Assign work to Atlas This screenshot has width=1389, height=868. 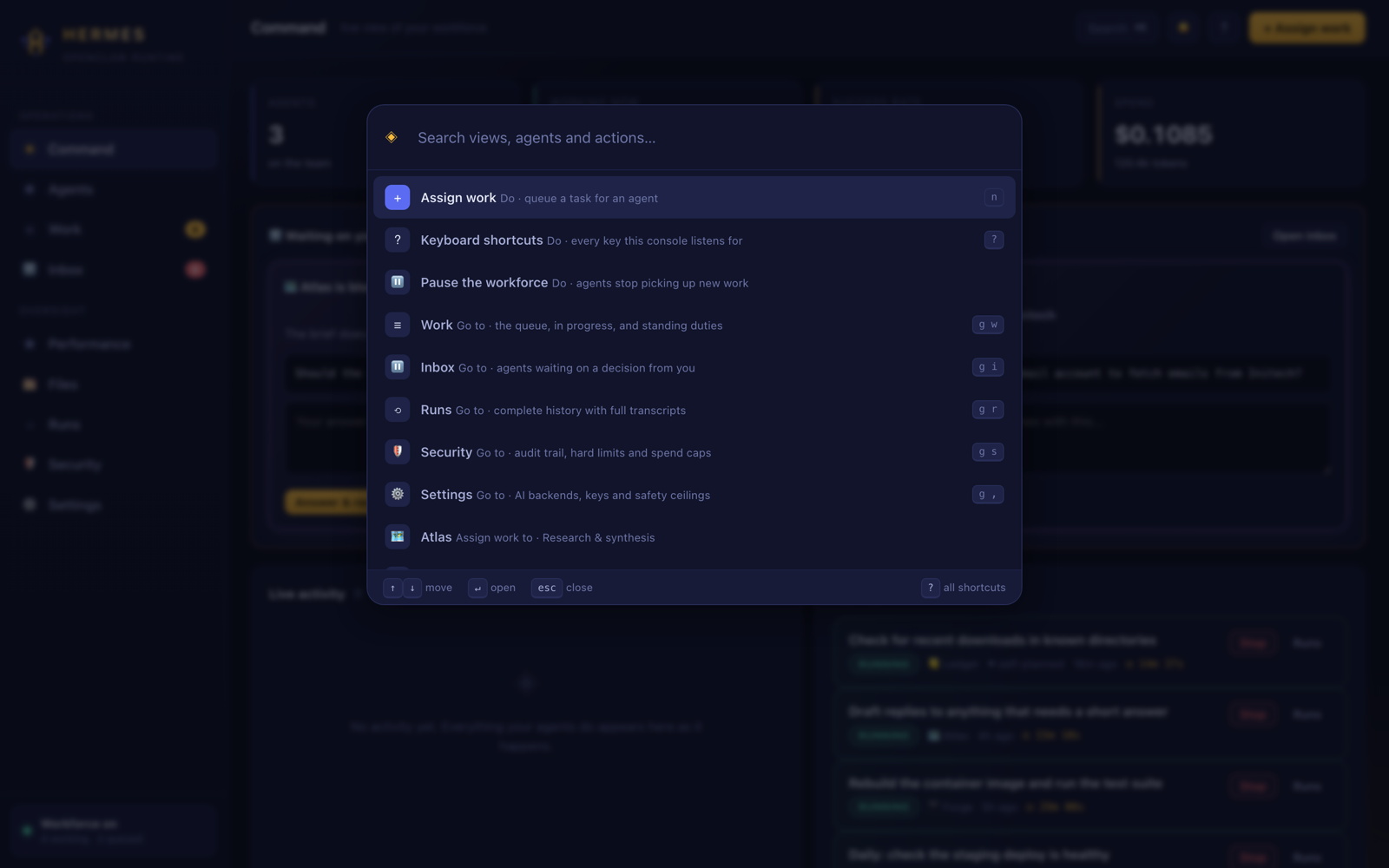[694, 536]
